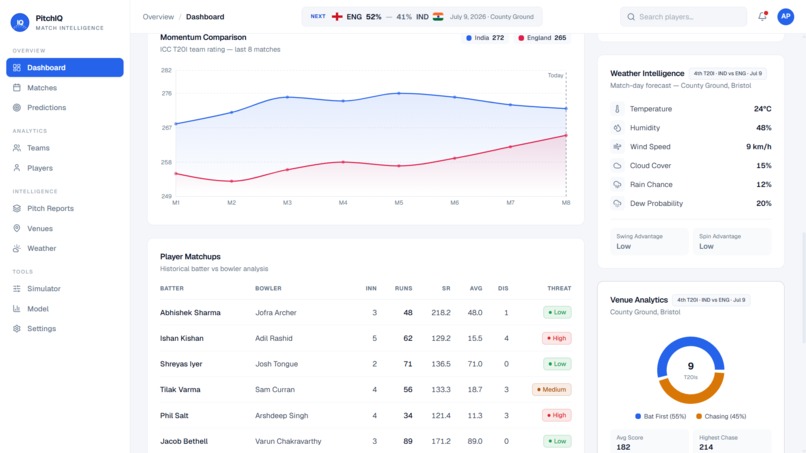This screenshot has height=453, width=806.
Task: Sort by THREAT column header
Action: [x=559, y=288]
